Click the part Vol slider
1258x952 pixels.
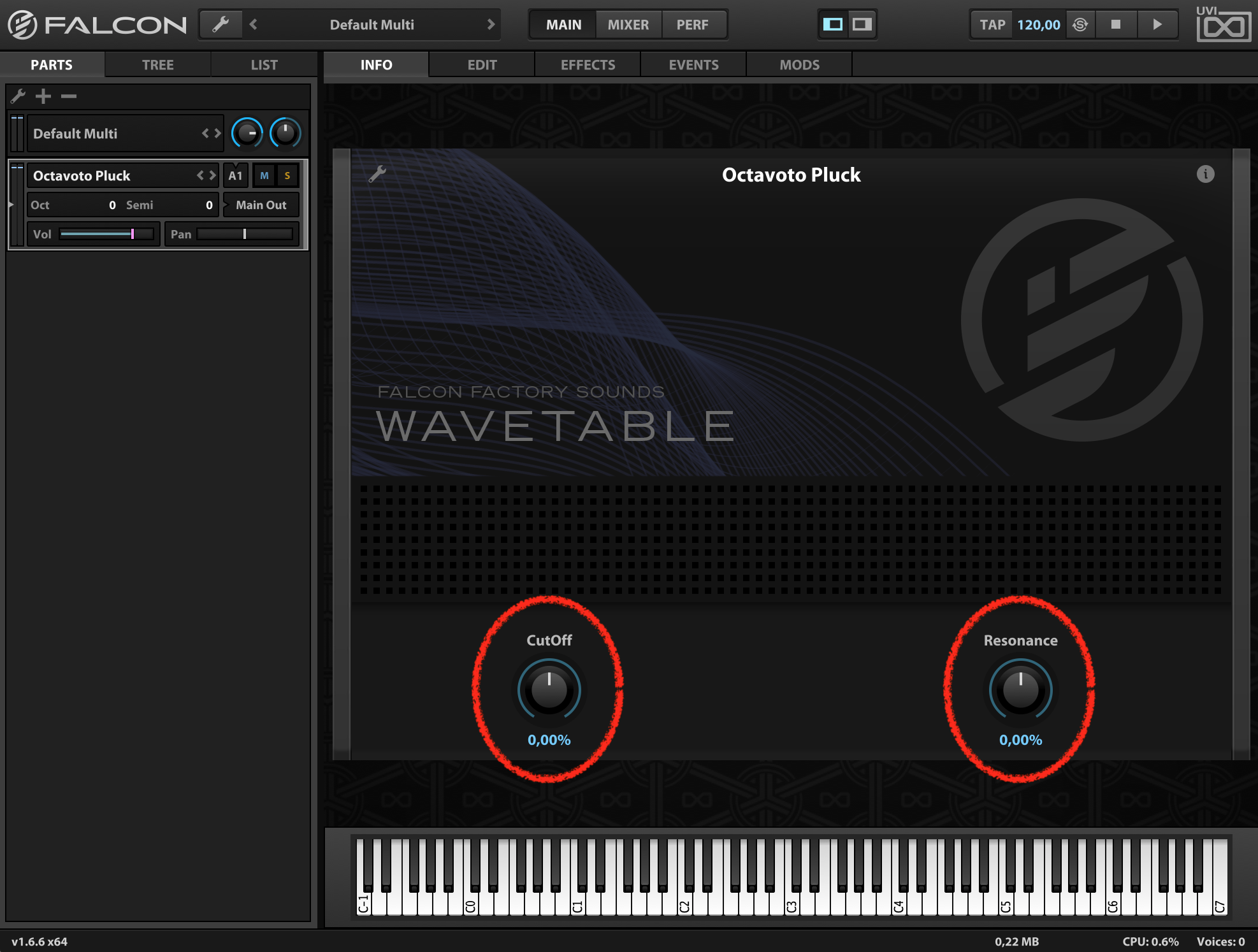pyautogui.click(x=107, y=234)
